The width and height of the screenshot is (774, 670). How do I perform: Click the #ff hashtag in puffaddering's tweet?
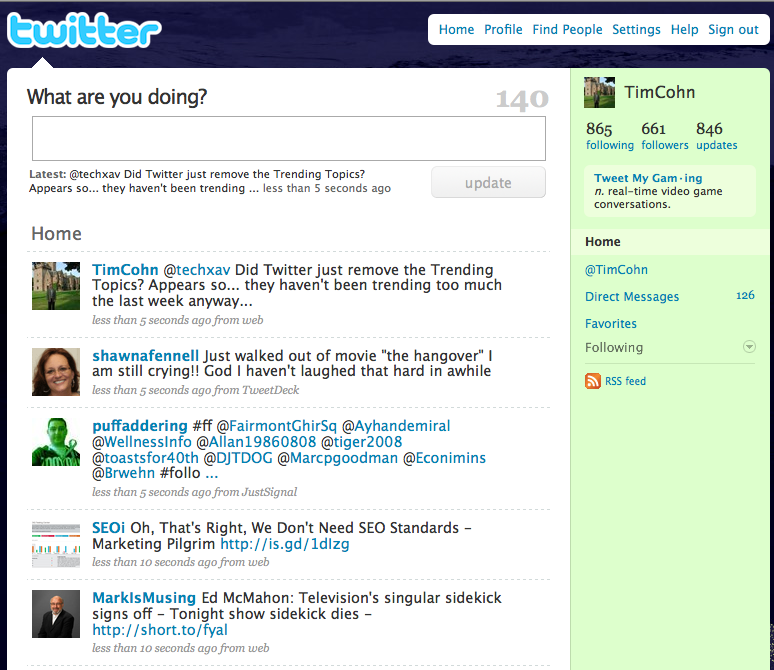203,426
